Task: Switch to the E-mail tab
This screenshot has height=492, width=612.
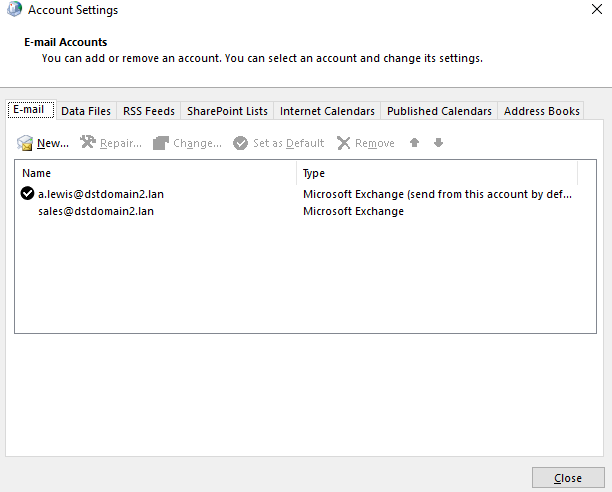Action: coord(31,110)
